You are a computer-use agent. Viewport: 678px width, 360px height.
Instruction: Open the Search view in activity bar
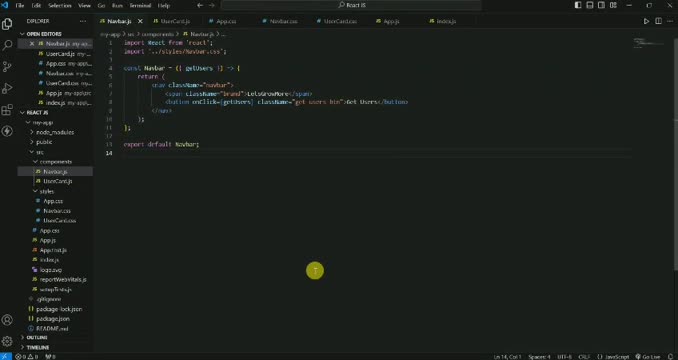tap(7, 45)
